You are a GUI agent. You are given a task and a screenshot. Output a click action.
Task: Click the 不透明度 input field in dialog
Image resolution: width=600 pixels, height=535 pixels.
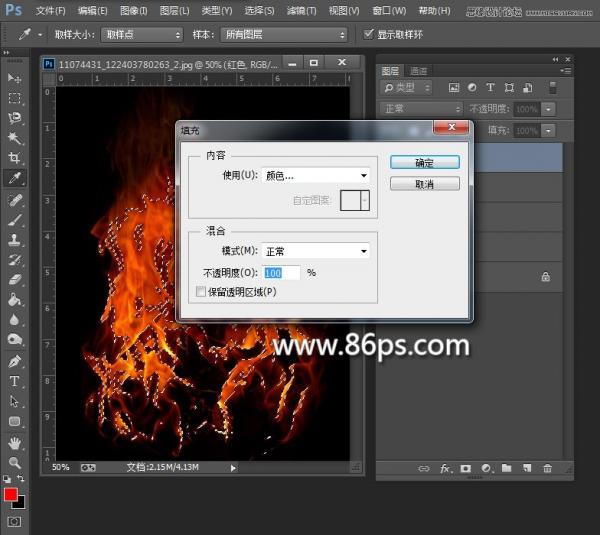pos(280,272)
